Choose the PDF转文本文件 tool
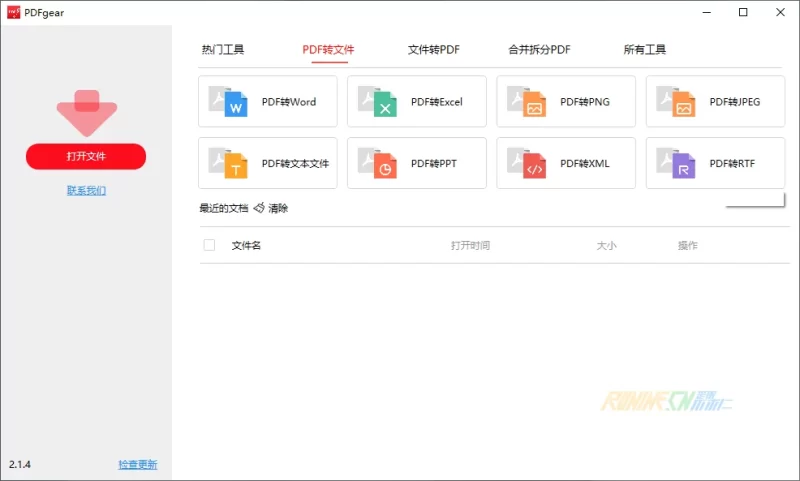This screenshot has height=481, width=800. click(x=267, y=163)
